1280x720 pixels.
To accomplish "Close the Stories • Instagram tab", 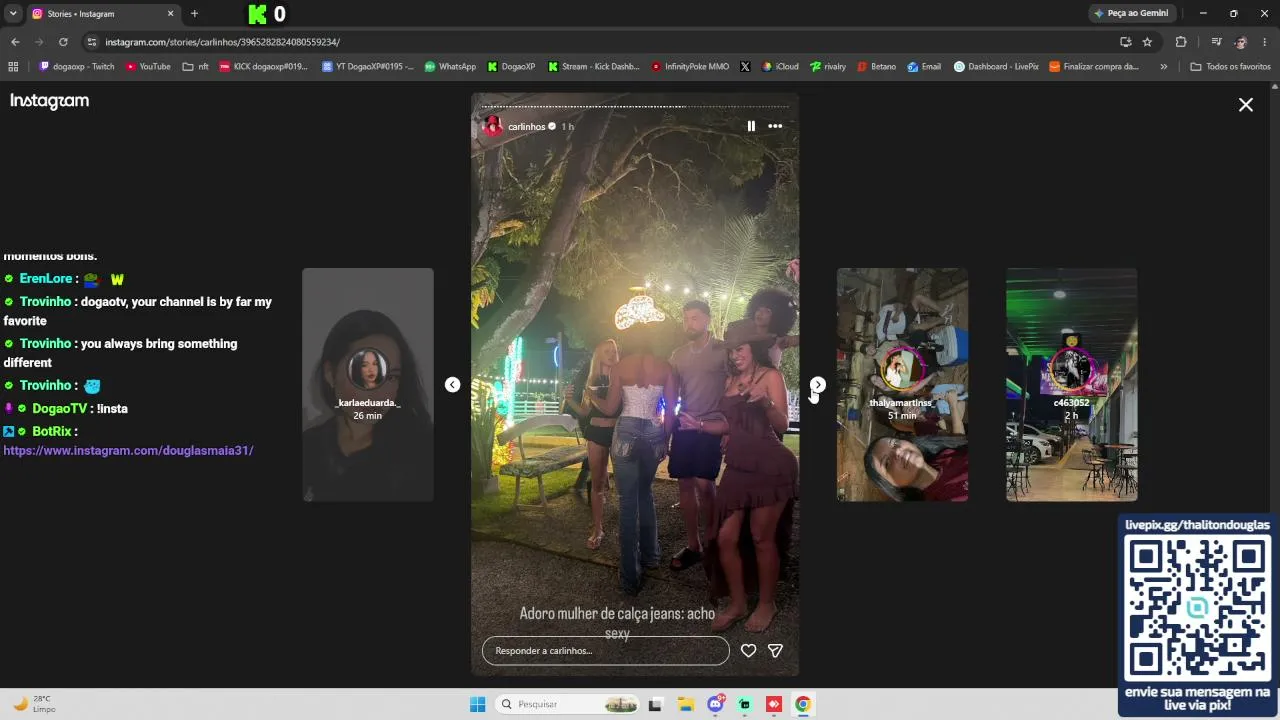I will 171,14.
